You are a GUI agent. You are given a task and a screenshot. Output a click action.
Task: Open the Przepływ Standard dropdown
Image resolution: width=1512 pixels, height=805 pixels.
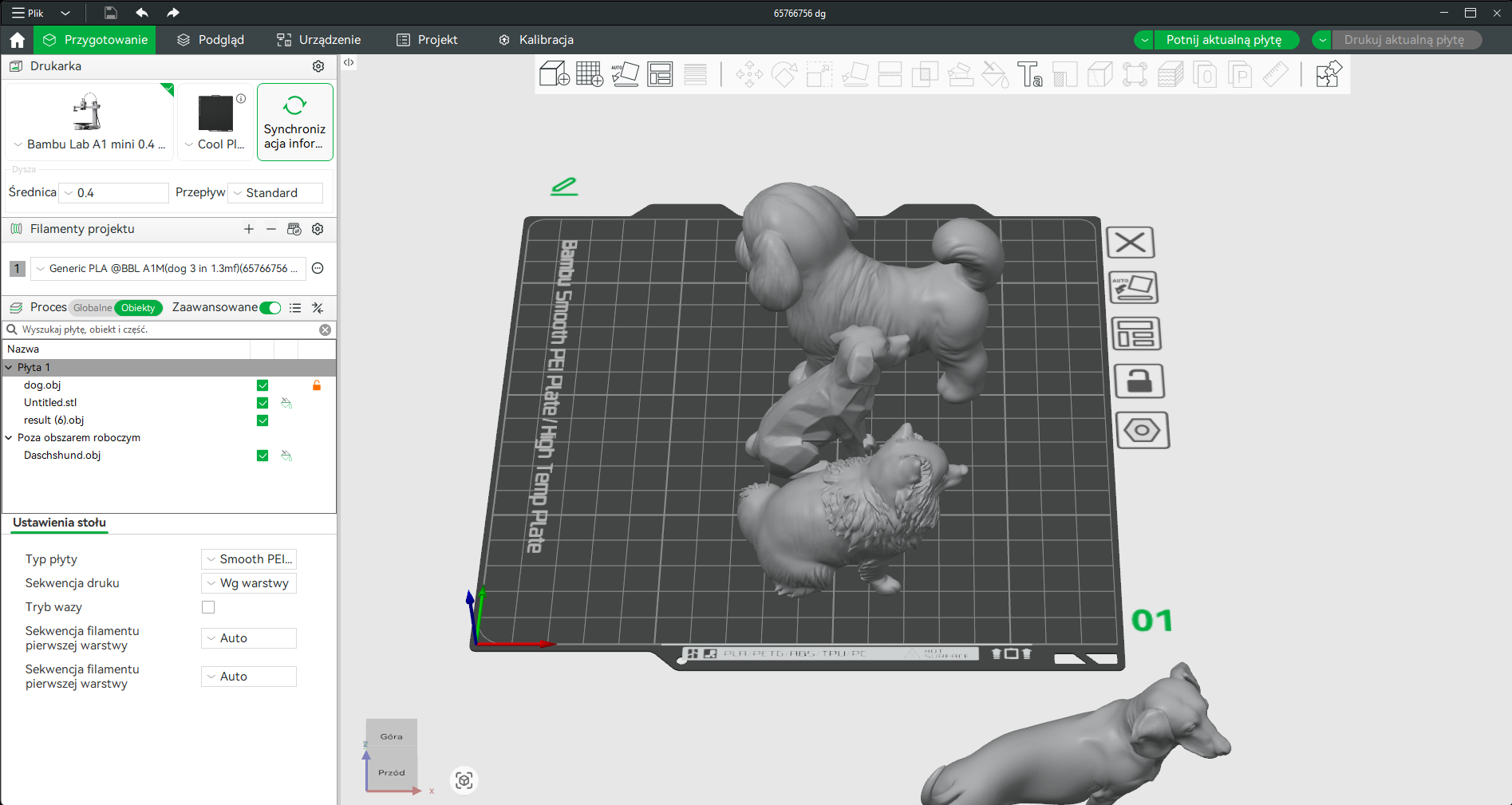click(275, 193)
